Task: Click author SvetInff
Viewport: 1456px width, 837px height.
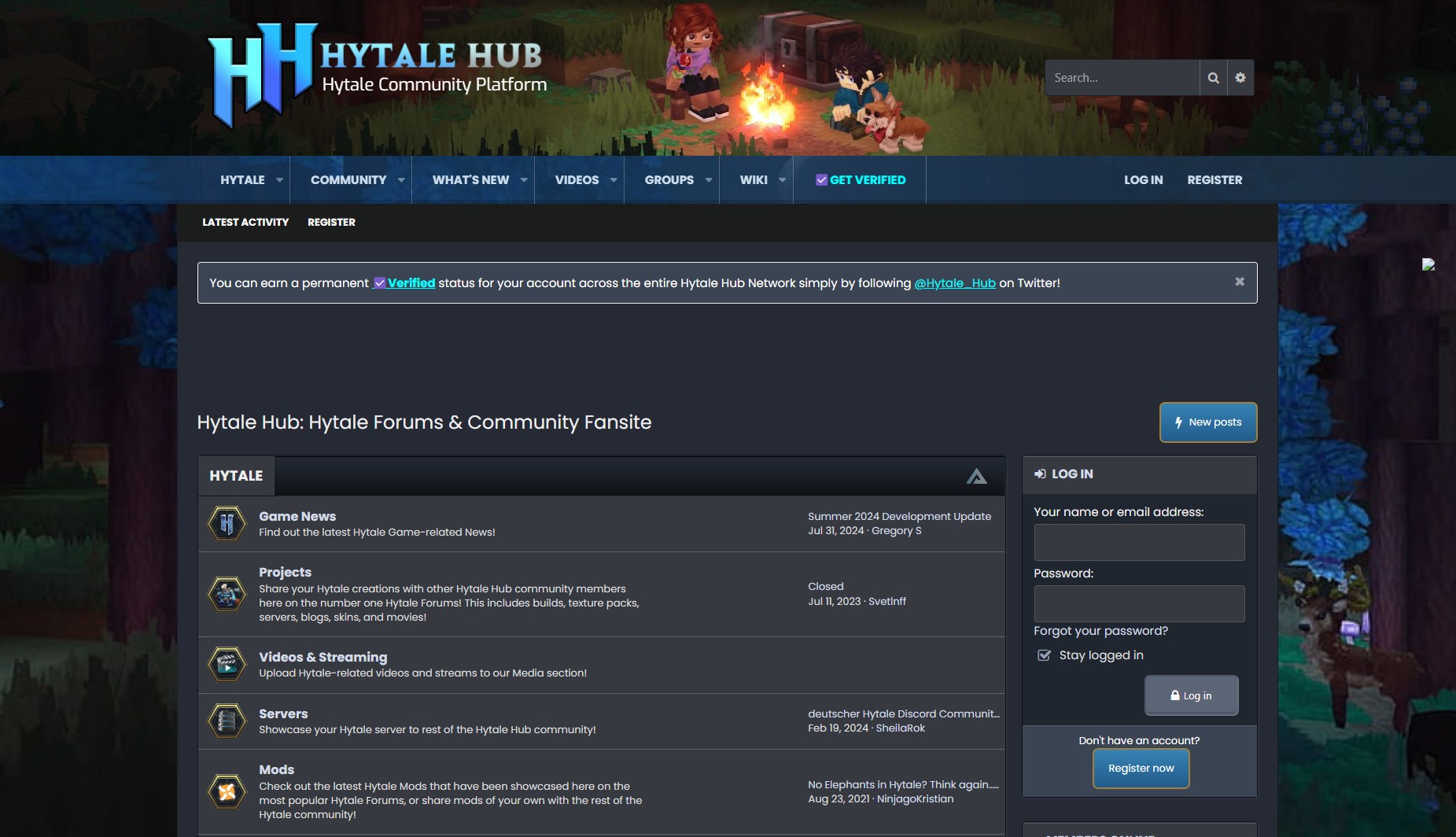Action: [887, 602]
